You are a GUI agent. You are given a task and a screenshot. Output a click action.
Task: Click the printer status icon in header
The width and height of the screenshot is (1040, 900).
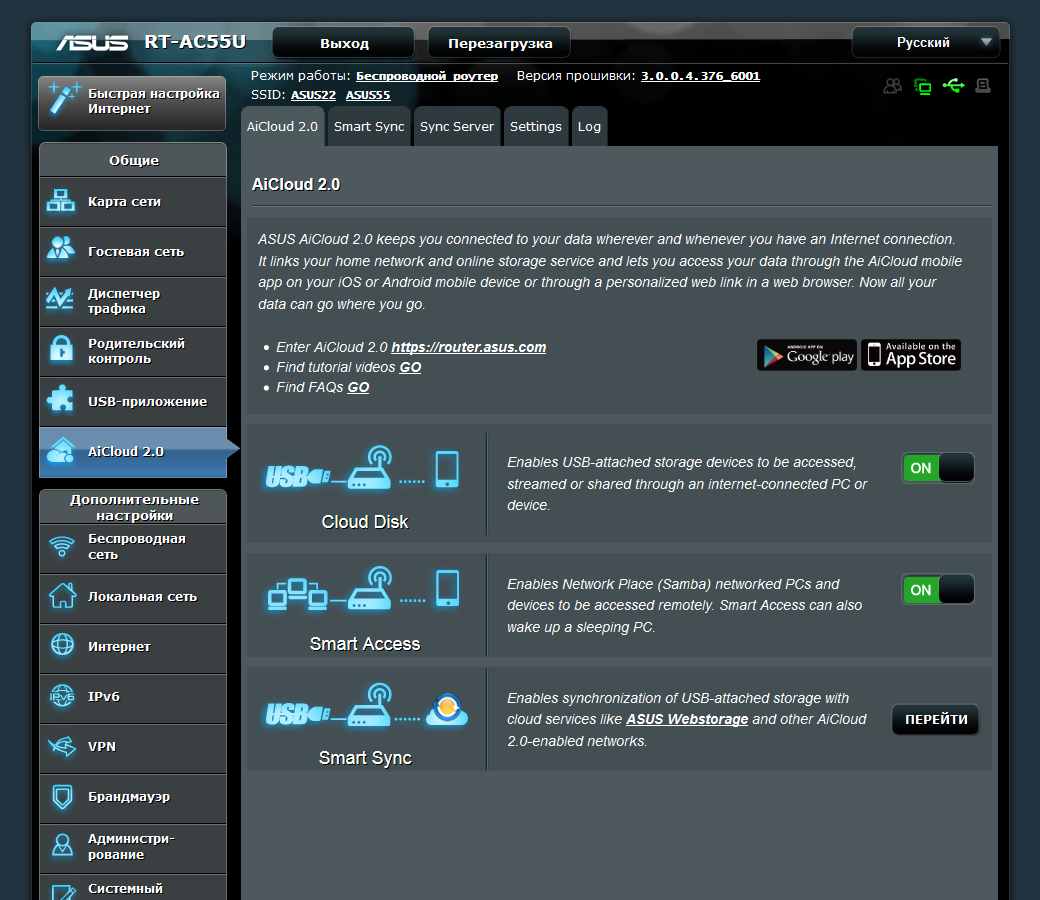[983, 86]
